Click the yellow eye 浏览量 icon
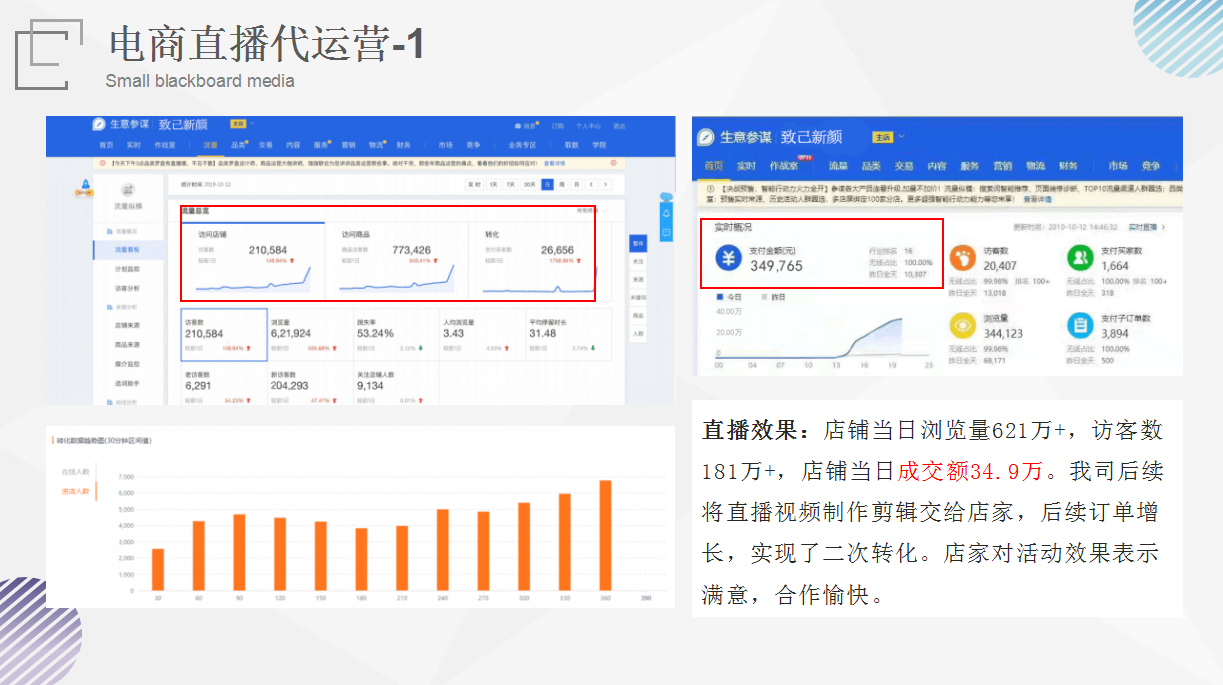Screen dimensions: 1223x685 [963, 325]
